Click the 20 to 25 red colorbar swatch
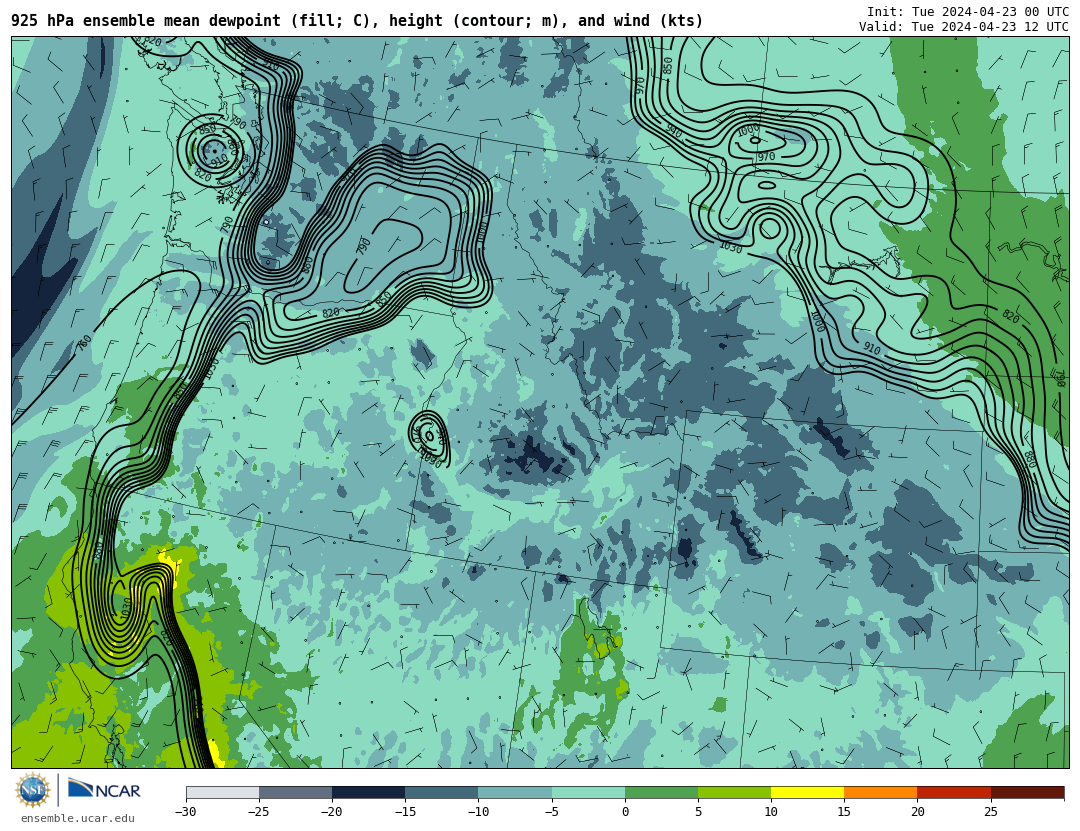The image size is (1080, 831). pyautogui.click(x=954, y=792)
